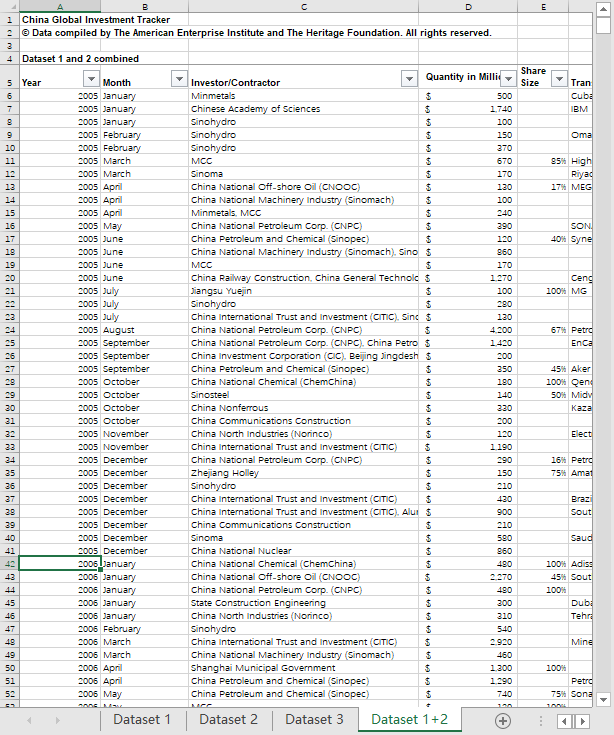Click the horizontal scroll right arrow
Image resolution: width=614 pixels, height=735 pixels.
pyautogui.click(x=583, y=721)
